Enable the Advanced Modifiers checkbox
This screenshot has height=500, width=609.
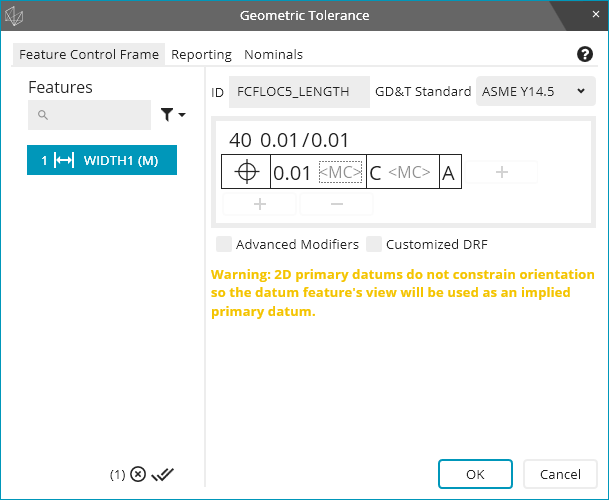coord(225,244)
